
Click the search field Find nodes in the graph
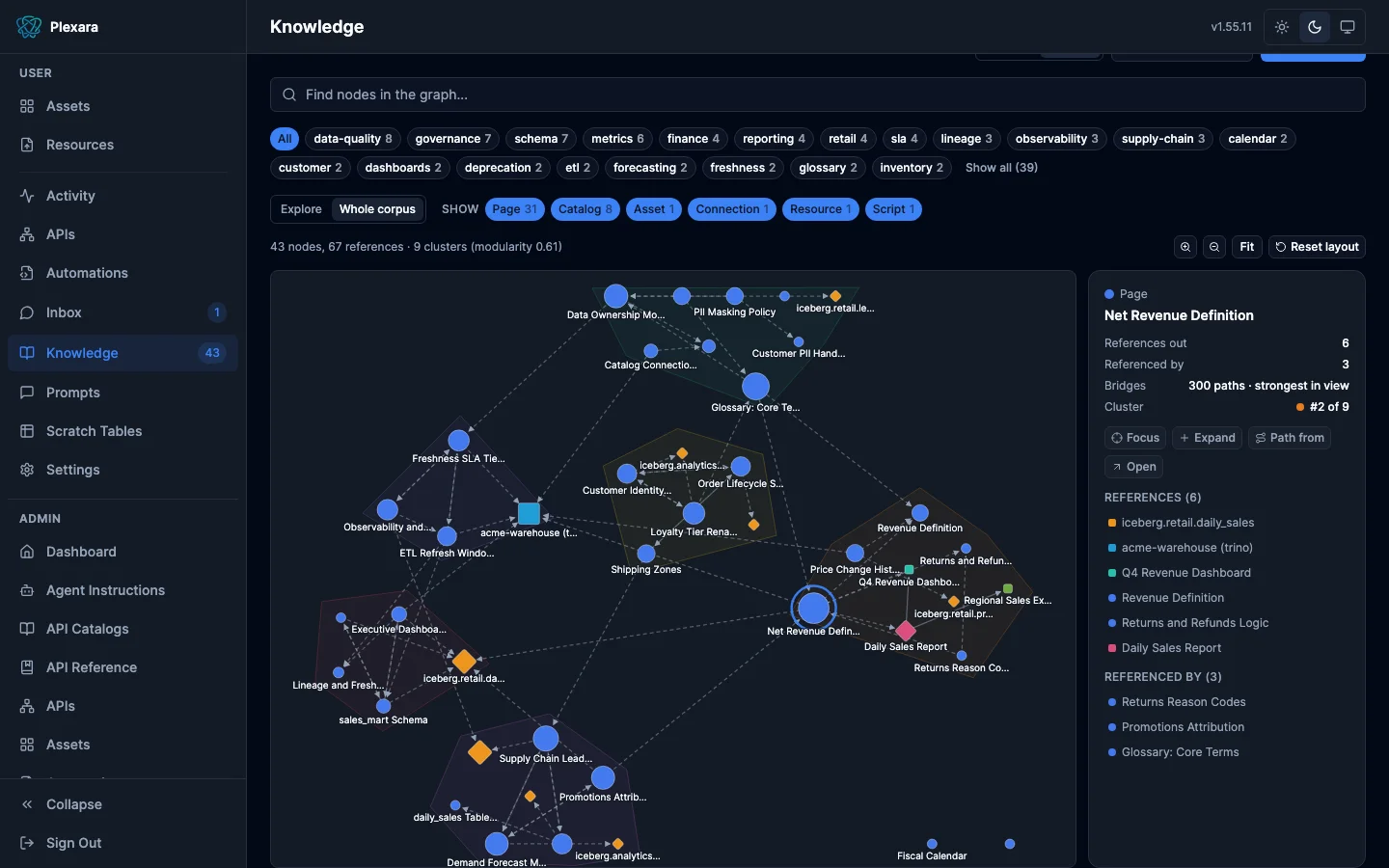[x=818, y=95]
